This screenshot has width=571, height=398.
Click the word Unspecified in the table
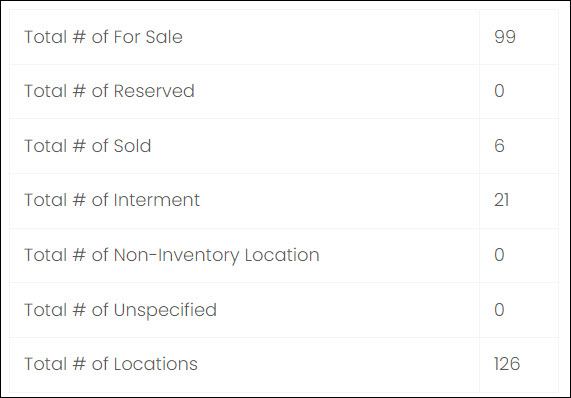[x=165, y=310]
